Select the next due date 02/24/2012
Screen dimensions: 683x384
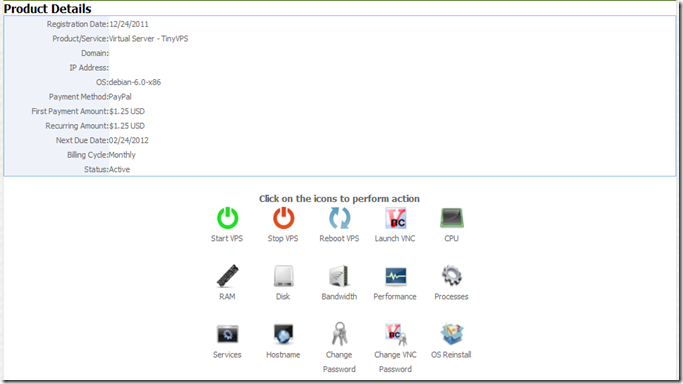pos(129,140)
